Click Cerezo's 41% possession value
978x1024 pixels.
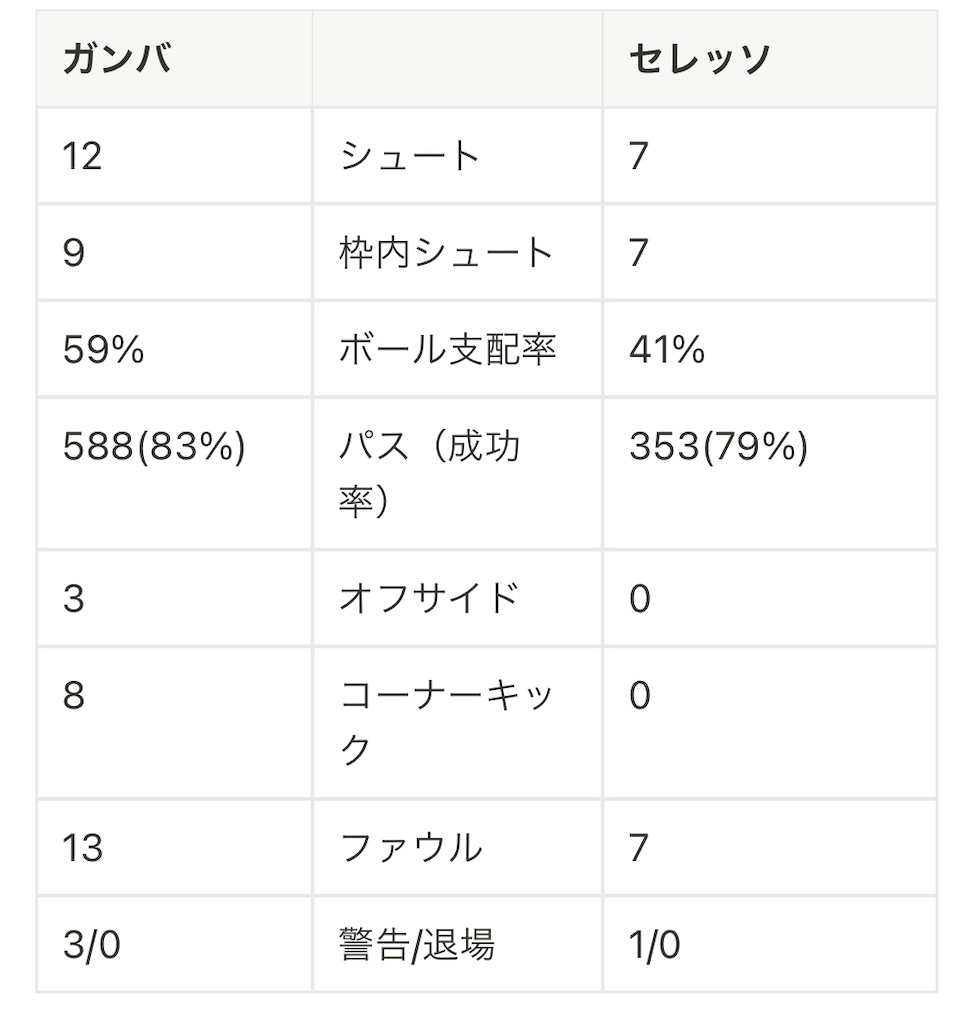[667, 349]
